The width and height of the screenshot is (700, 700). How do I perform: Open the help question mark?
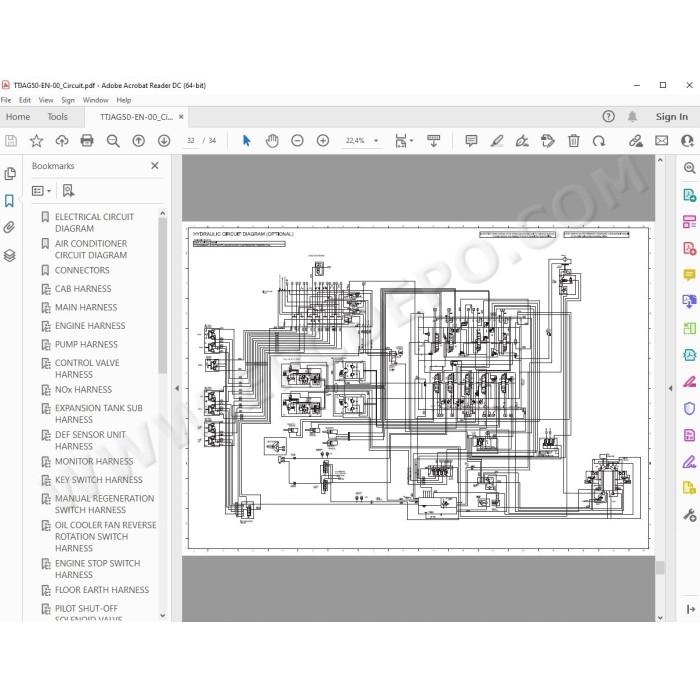click(608, 117)
